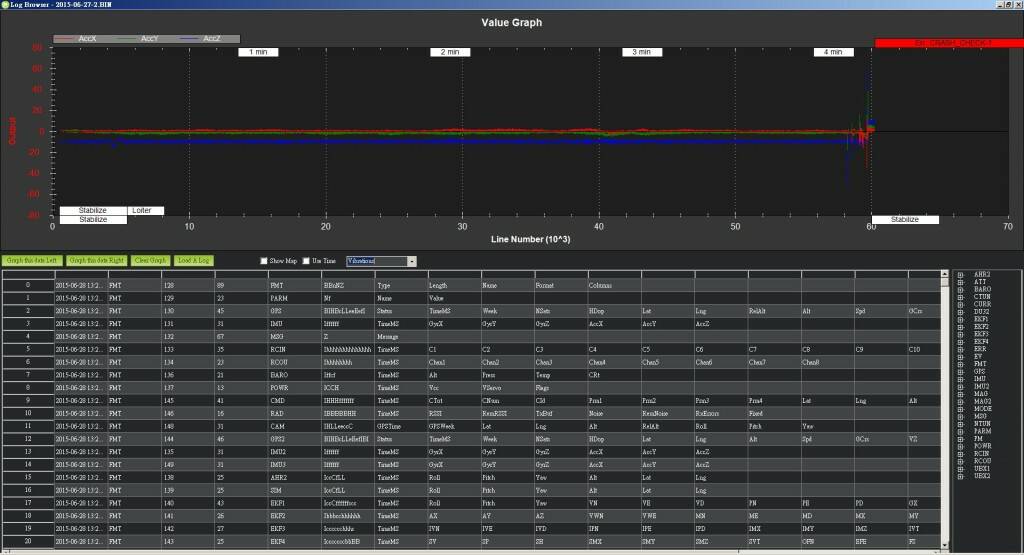Click the AccY green legend entry
Screen dimensions: 1024x555
click(x=138, y=39)
